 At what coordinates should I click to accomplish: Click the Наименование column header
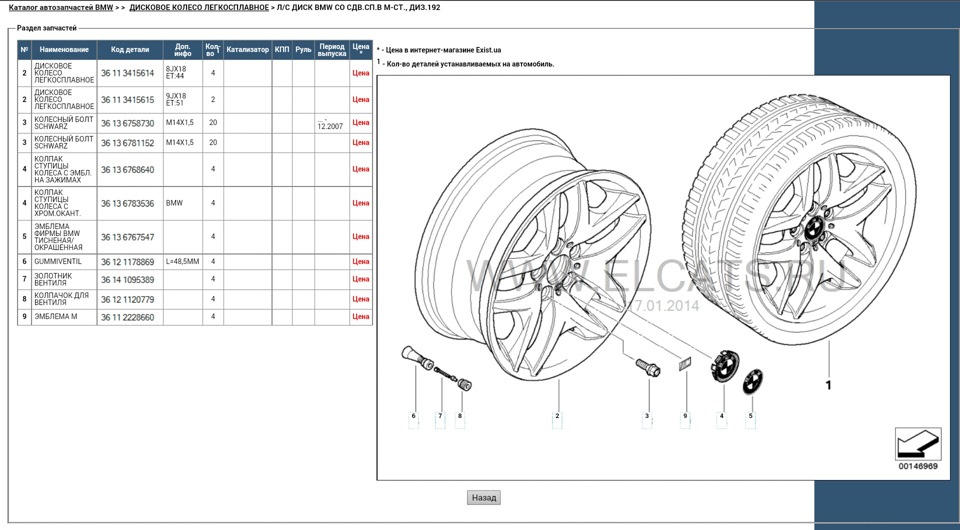pos(64,50)
